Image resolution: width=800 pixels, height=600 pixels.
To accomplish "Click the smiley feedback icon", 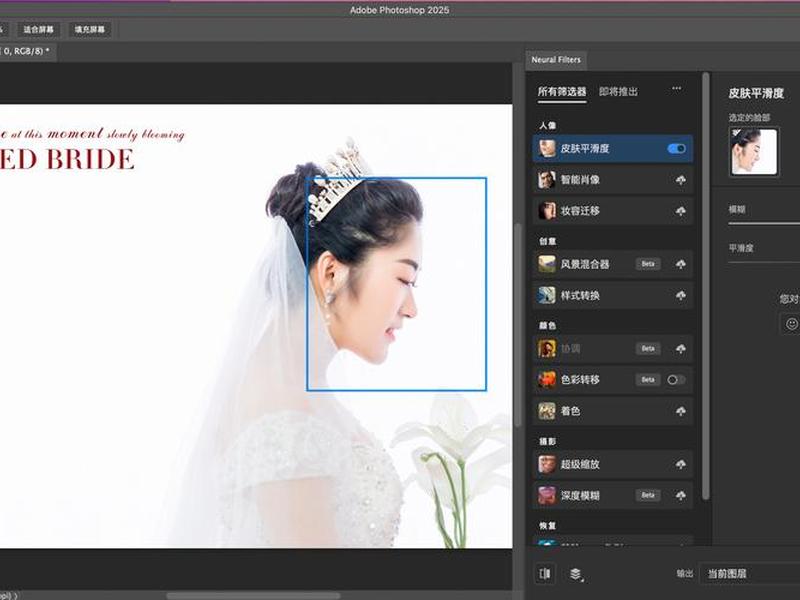I will tap(791, 324).
